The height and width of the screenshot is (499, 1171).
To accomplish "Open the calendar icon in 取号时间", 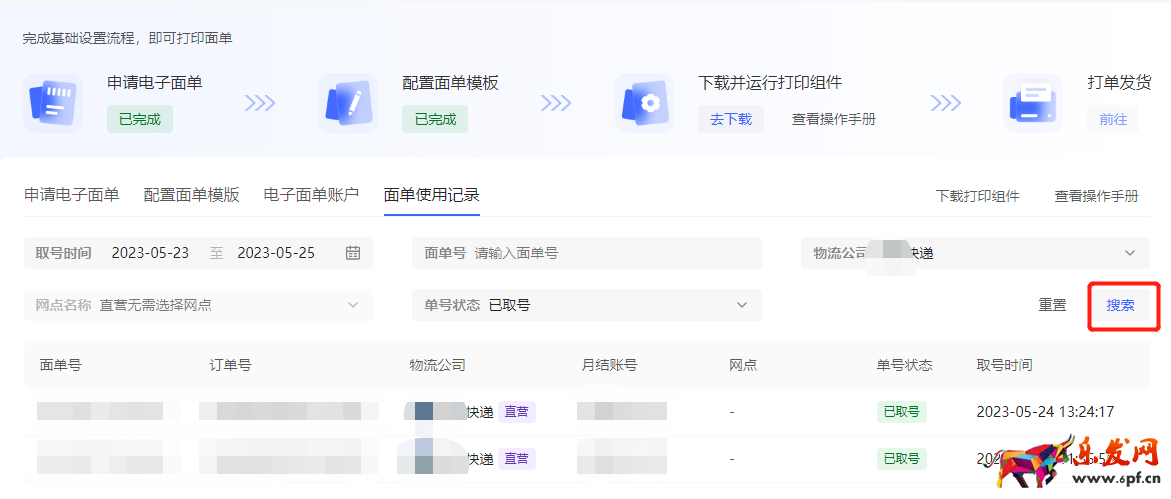I will [x=353, y=253].
